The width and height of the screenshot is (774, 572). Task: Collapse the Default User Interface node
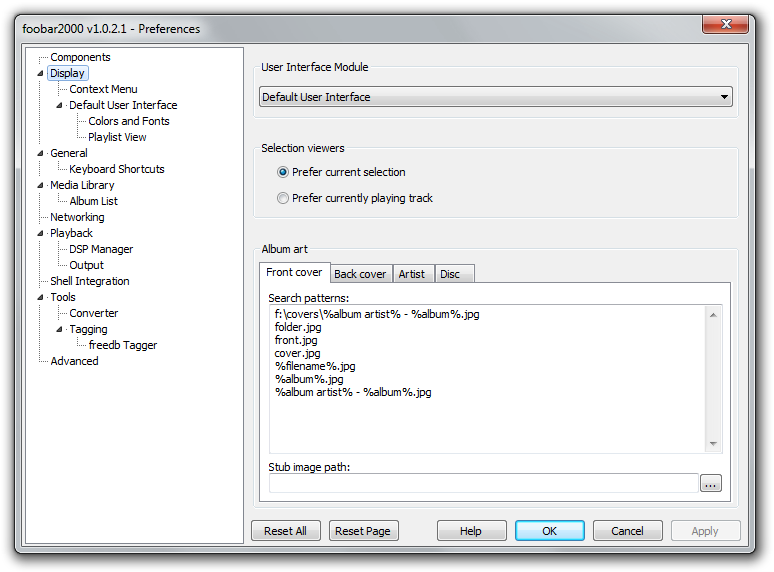pyautogui.click(x=59, y=105)
